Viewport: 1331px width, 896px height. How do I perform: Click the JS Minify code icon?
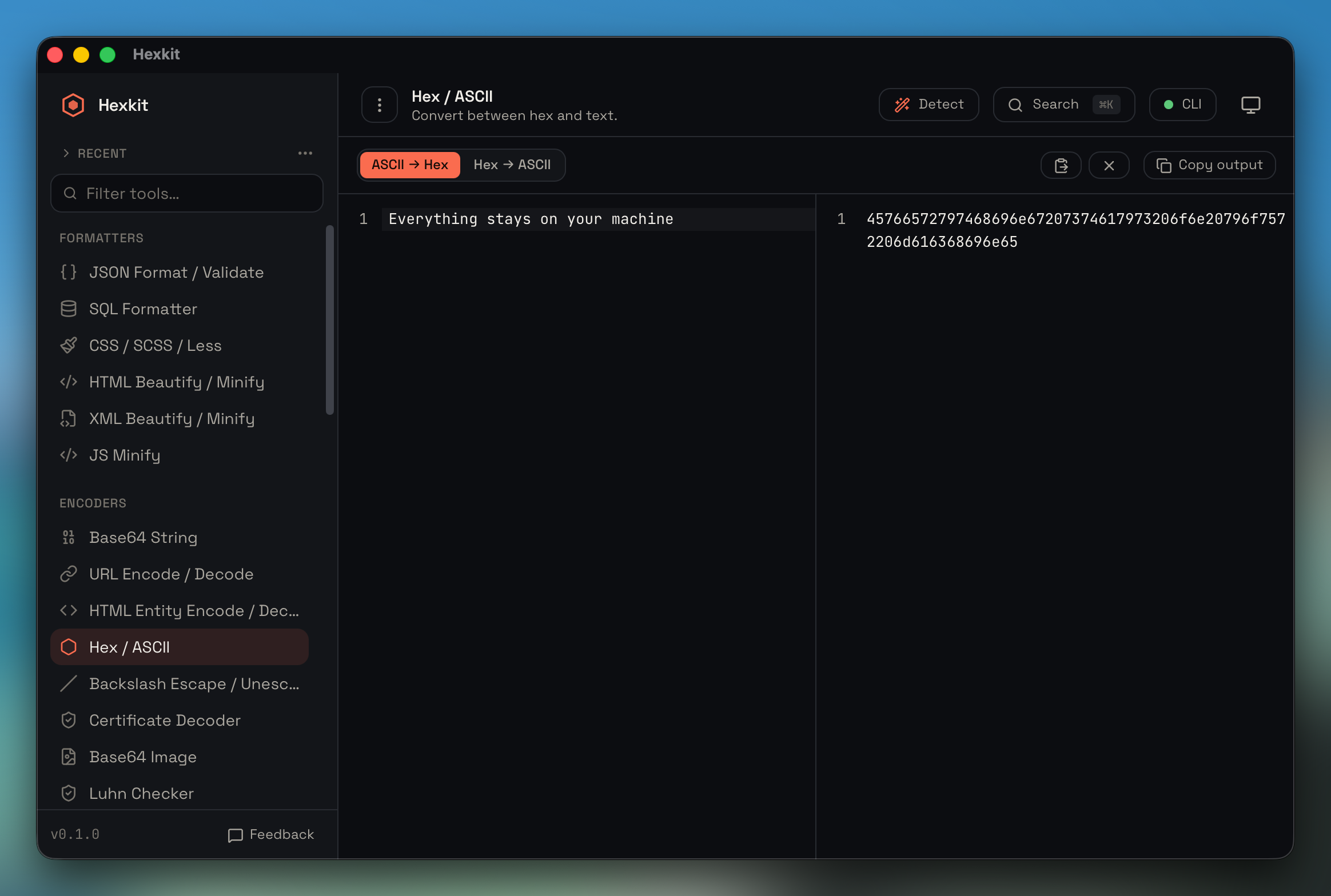coord(69,455)
